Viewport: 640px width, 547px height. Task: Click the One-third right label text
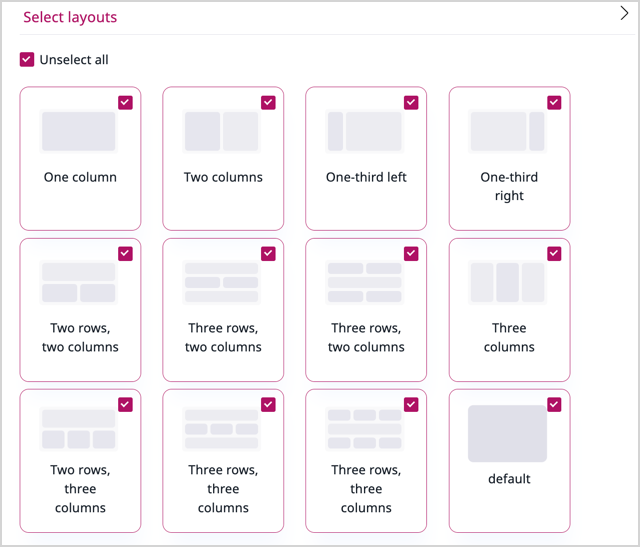(x=509, y=186)
